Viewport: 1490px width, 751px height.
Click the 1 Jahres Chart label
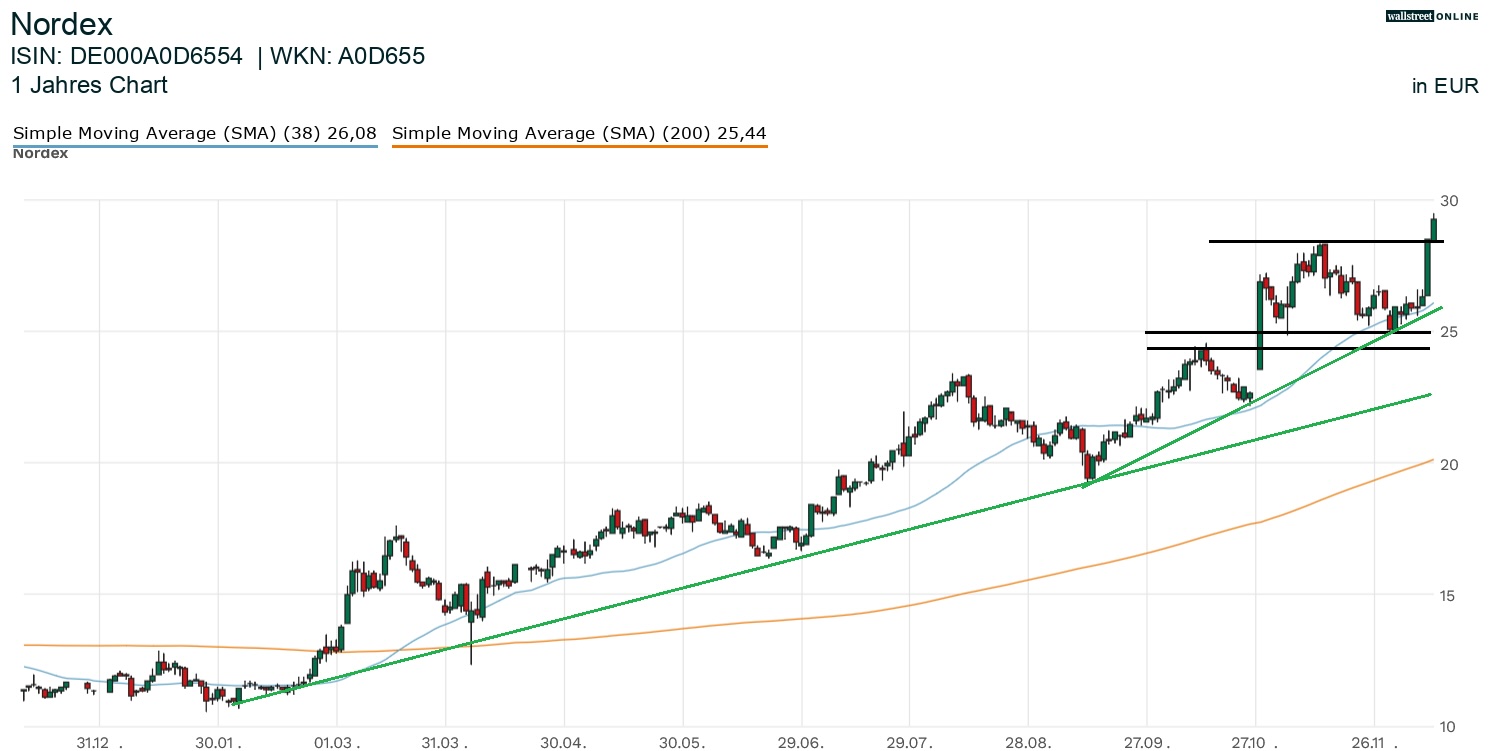pos(89,85)
